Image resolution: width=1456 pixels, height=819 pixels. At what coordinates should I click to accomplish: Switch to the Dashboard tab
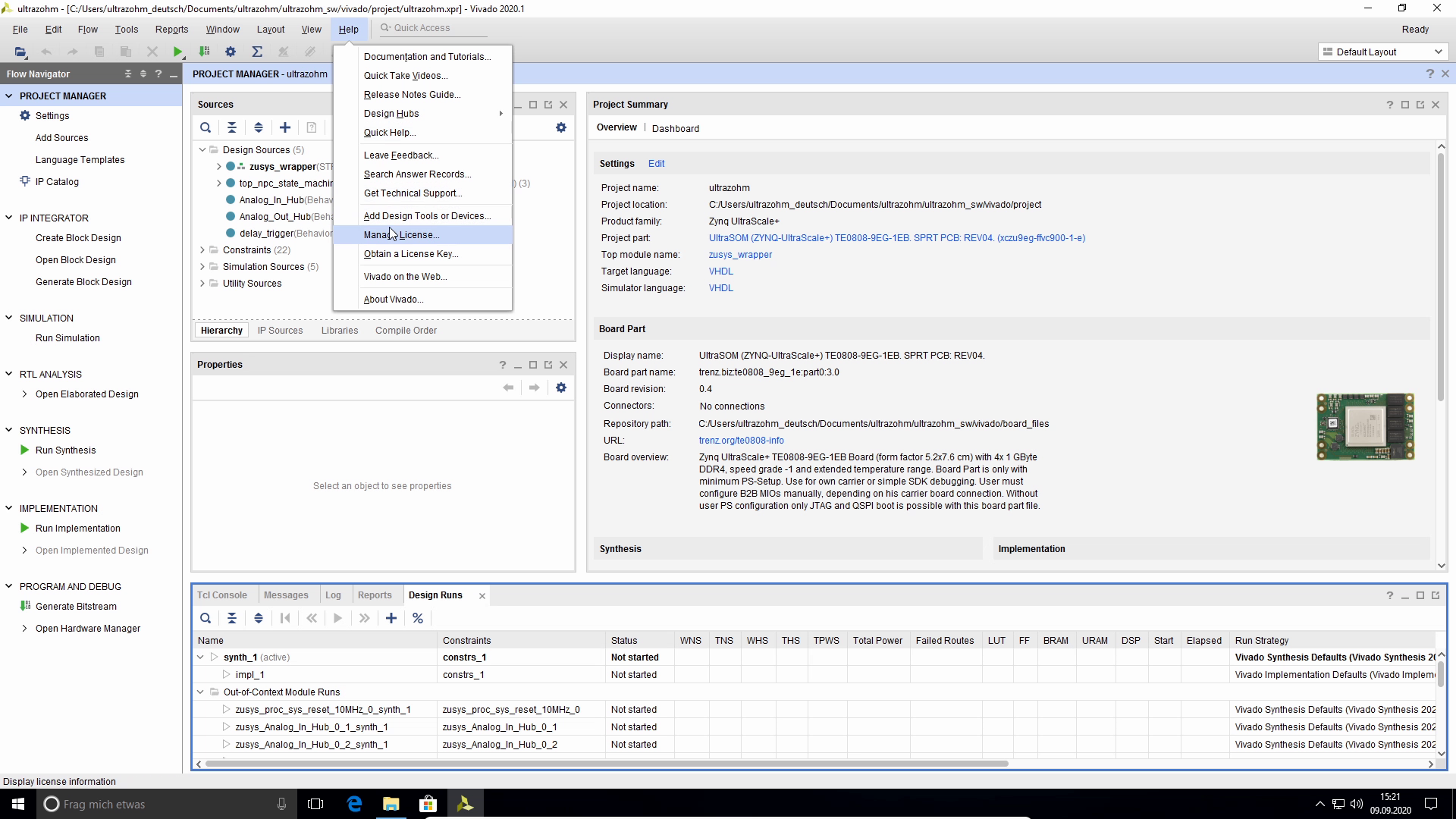click(x=675, y=128)
